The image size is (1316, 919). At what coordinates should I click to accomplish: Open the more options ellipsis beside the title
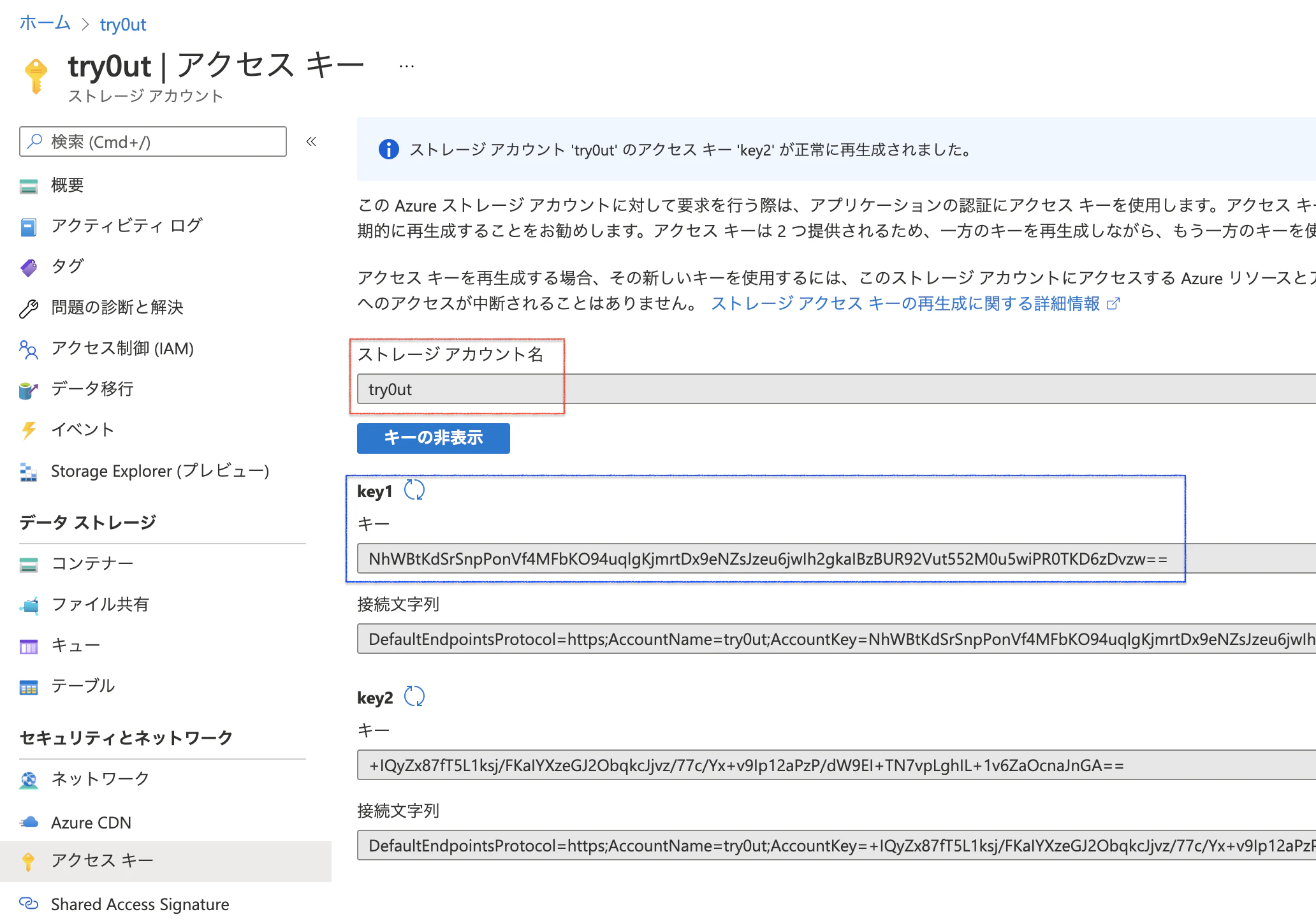[x=407, y=66]
